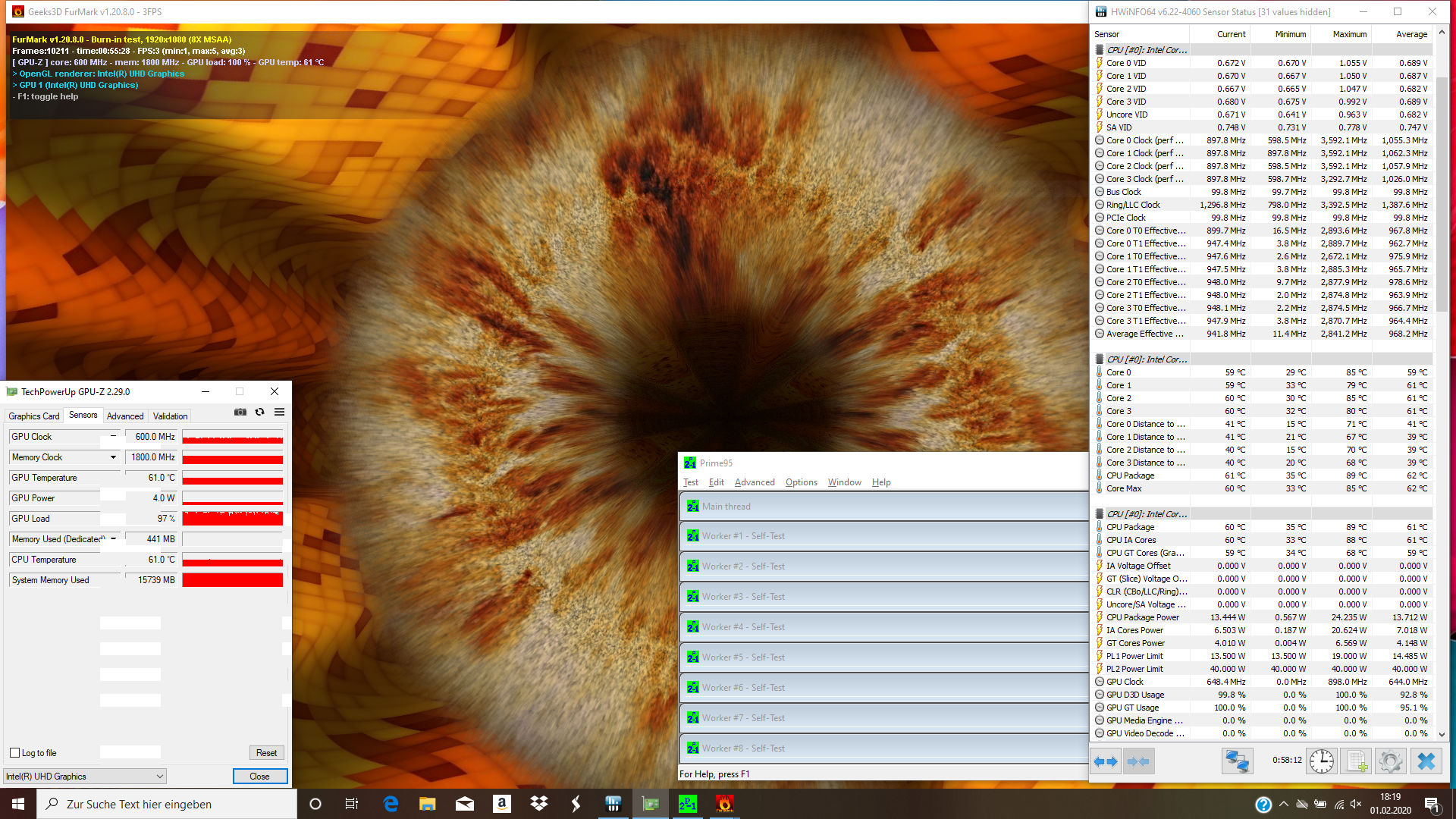Start HWiNFO logging with sheet icon
Viewport: 1456px width, 819px height.
(x=1356, y=761)
